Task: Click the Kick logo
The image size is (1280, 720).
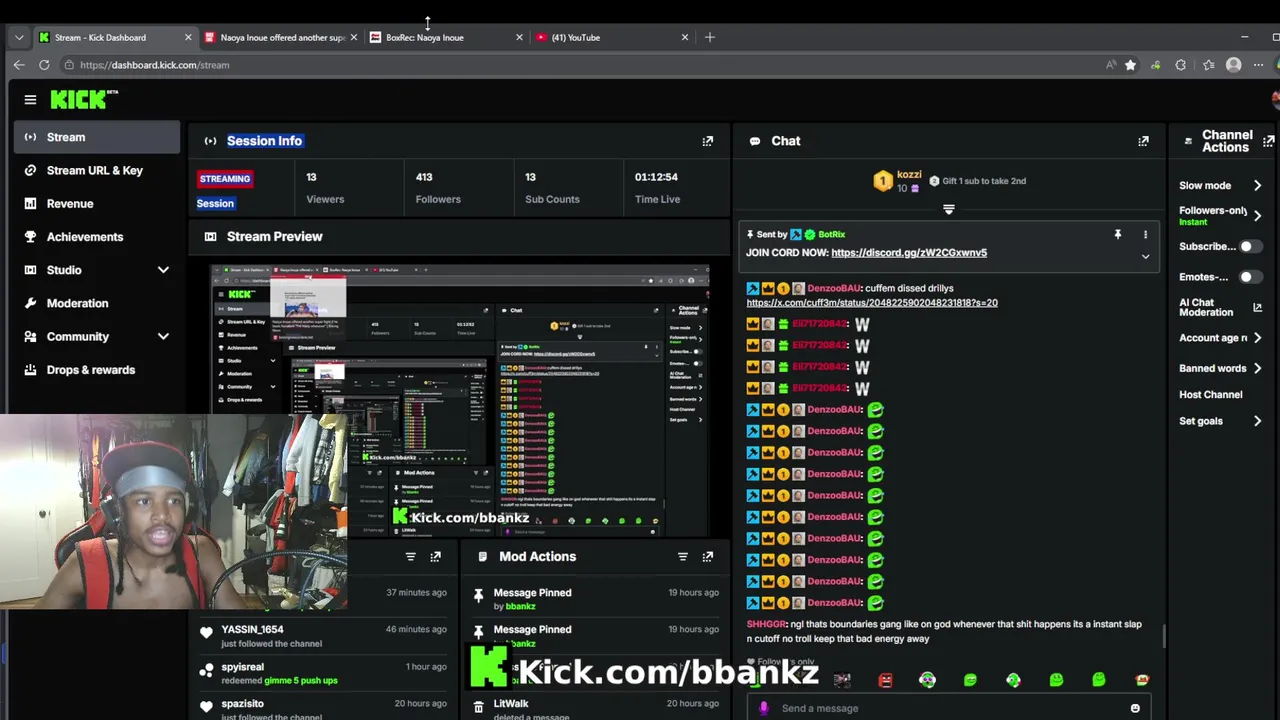Action: pos(84,99)
